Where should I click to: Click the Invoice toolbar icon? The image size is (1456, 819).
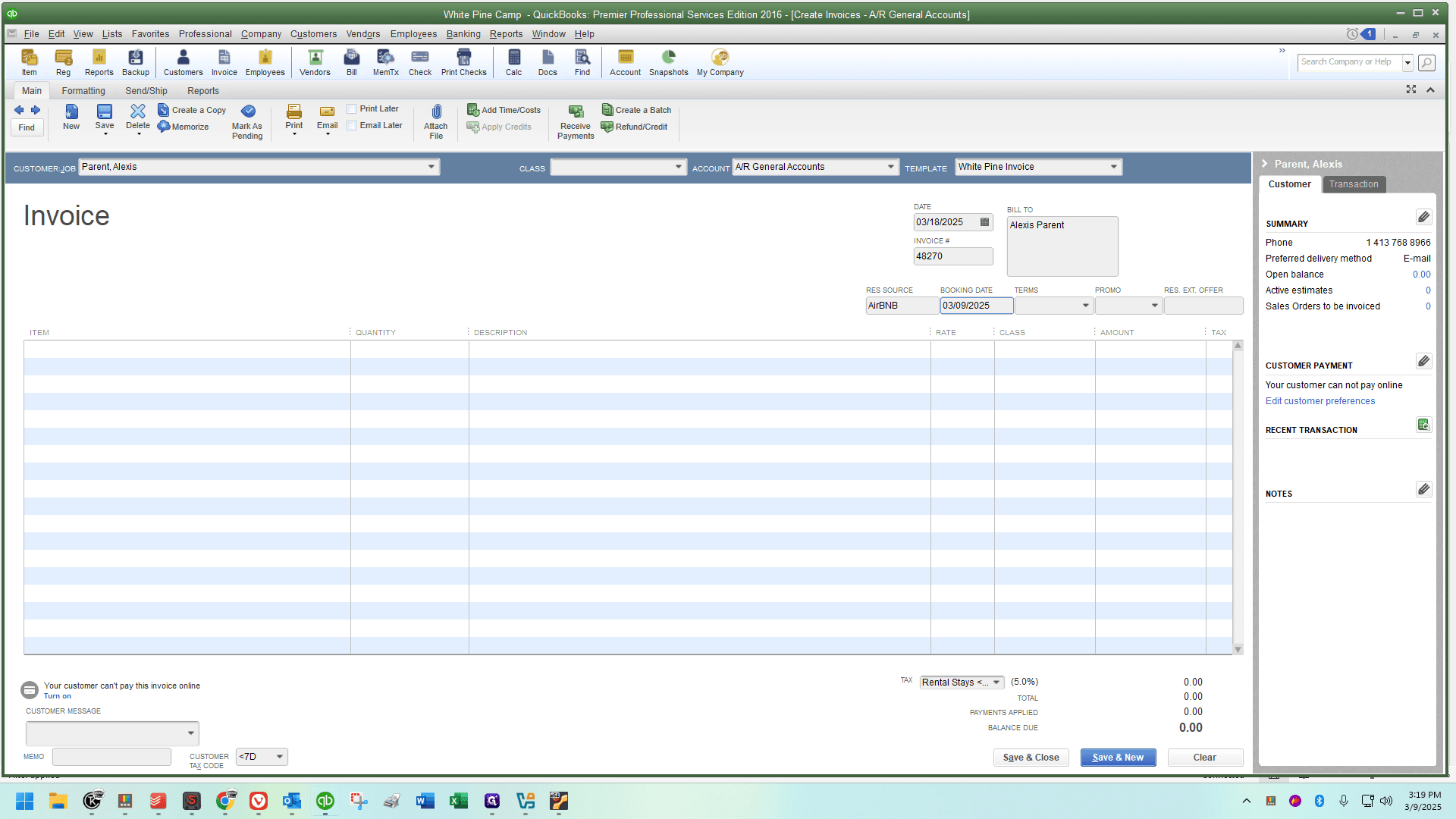click(224, 61)
